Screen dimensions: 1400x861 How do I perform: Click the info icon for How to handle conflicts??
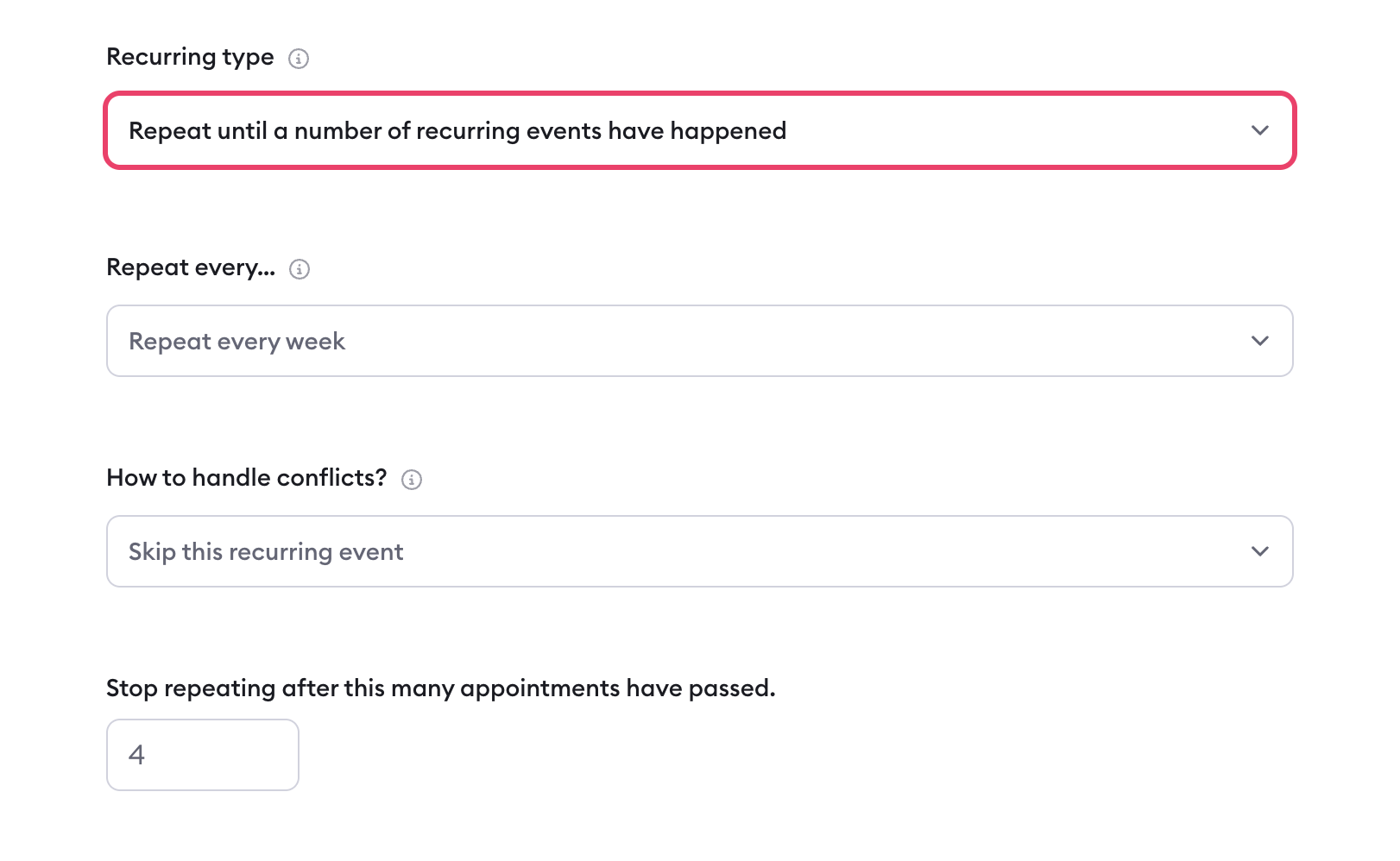[x=412, y=479]
